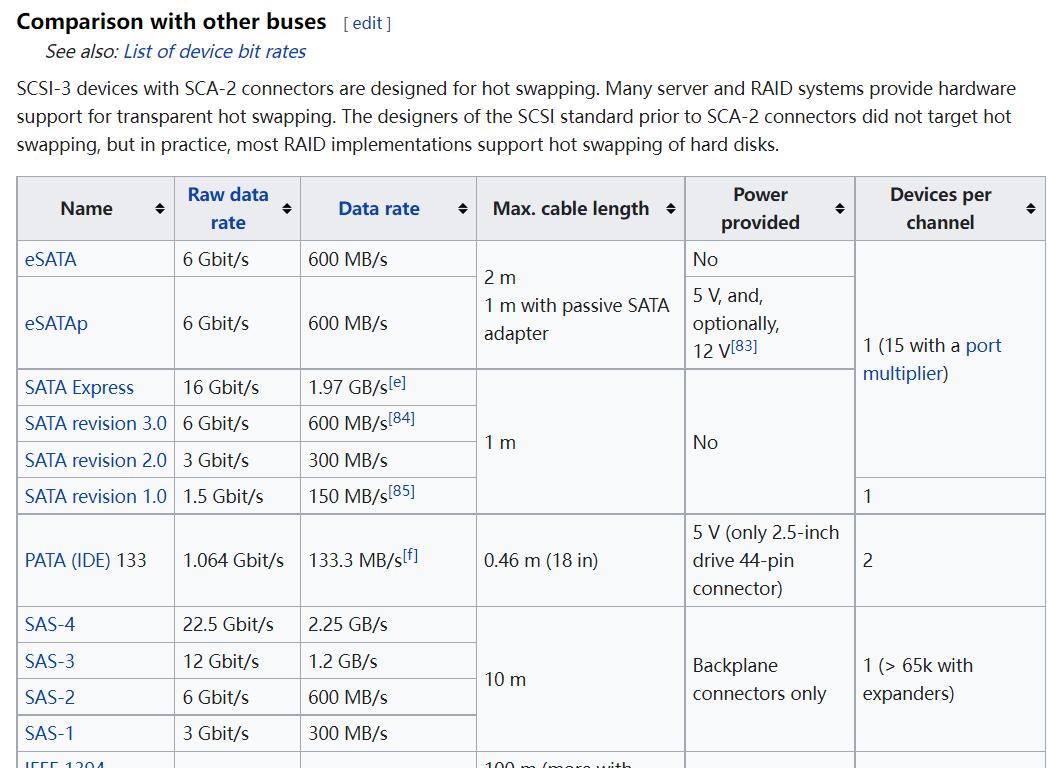Click the edit link beside section heading
Viewport: 1058px width, 768px height.
pyautogui.click(x=367, y=23)
